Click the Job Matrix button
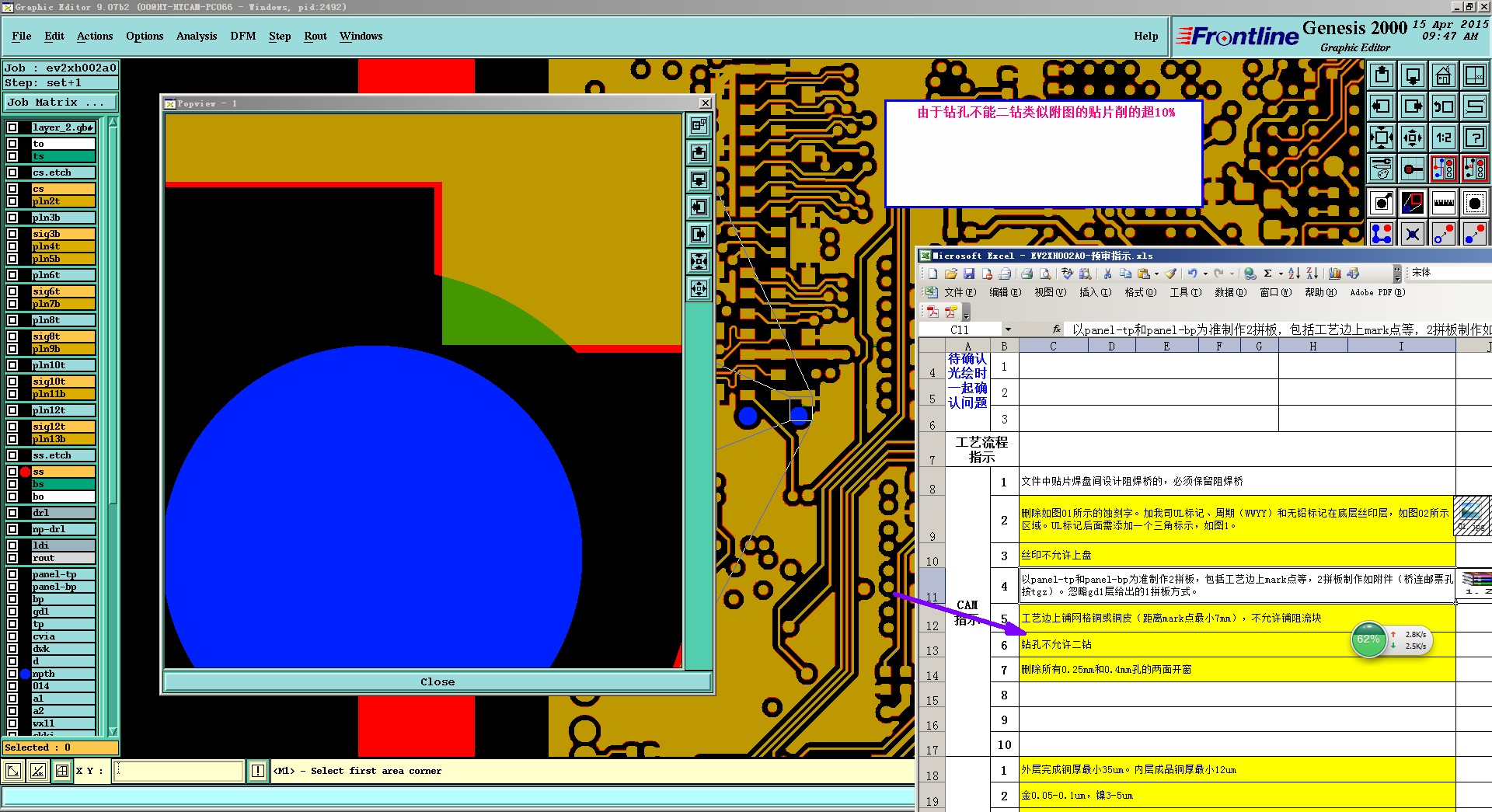Image resolution: width=1492 pixels, height=812 pixels. pos(61,102)
